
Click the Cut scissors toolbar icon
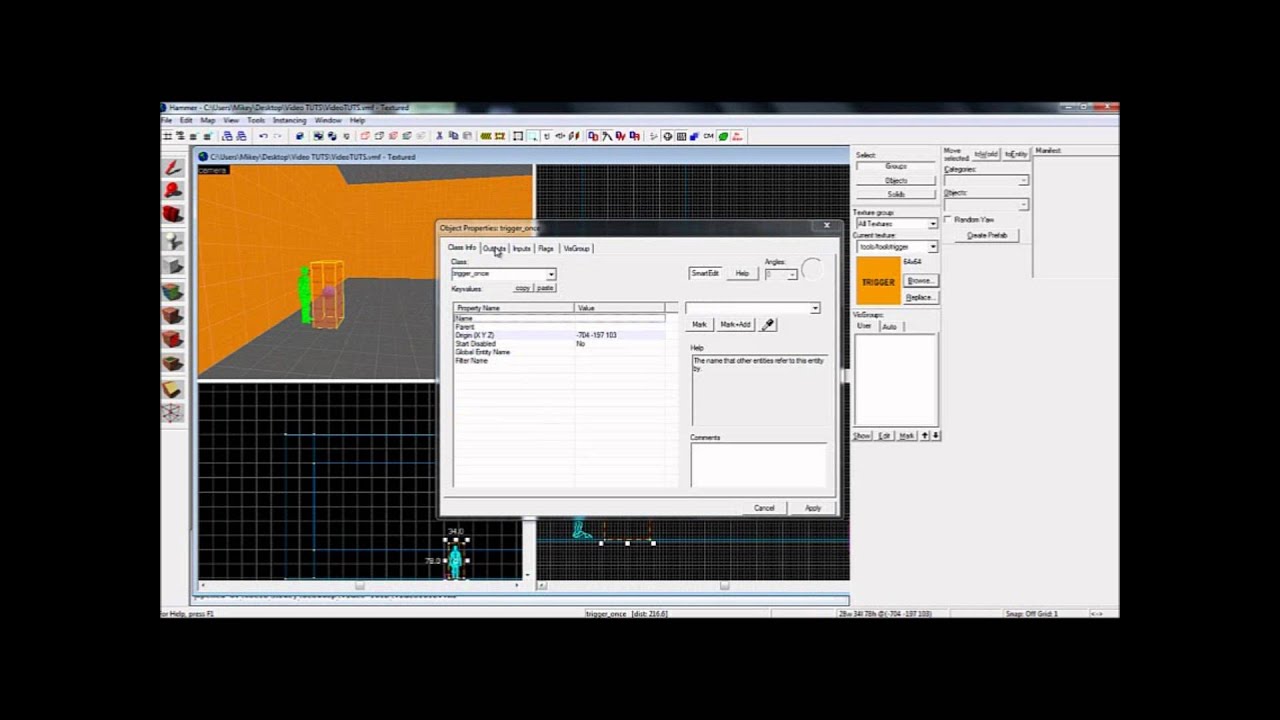coord(439,136)
